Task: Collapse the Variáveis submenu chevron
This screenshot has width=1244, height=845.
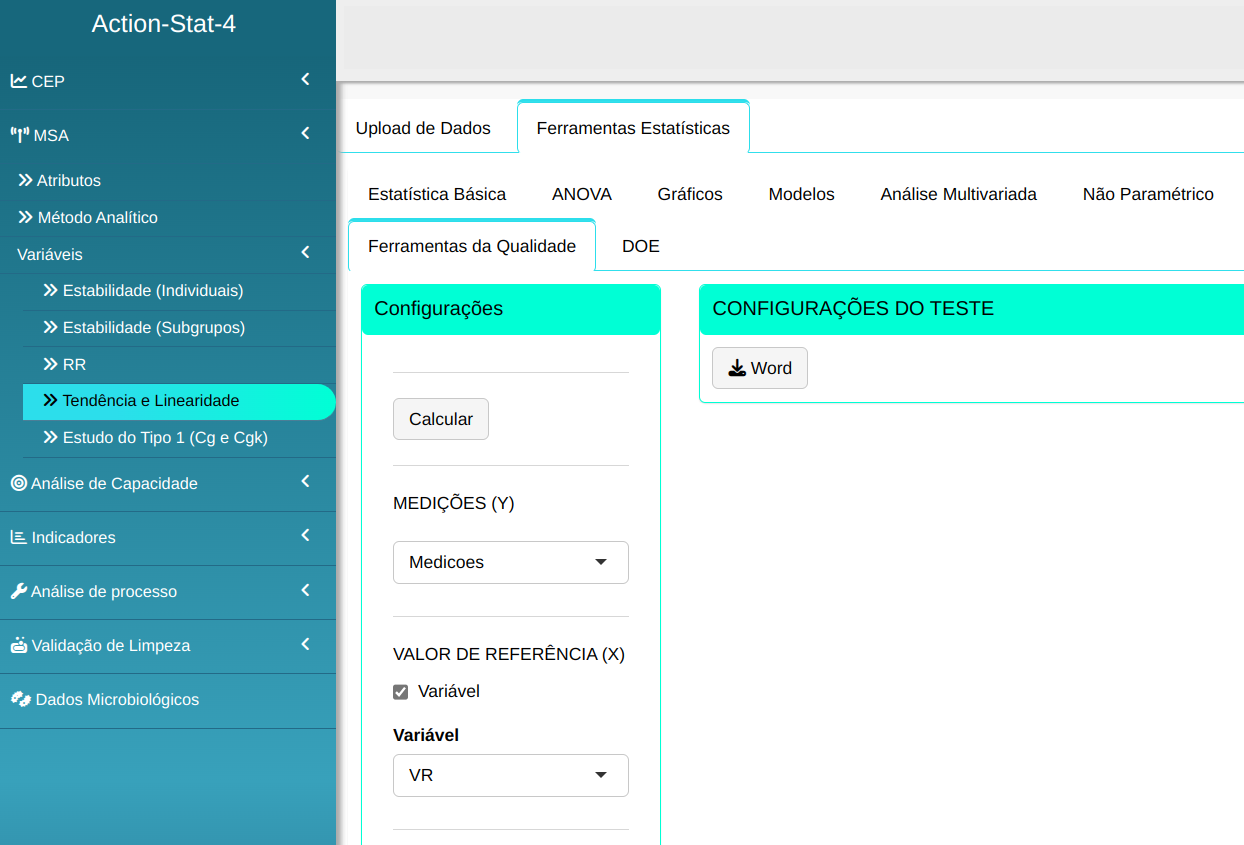Action: 305,254
